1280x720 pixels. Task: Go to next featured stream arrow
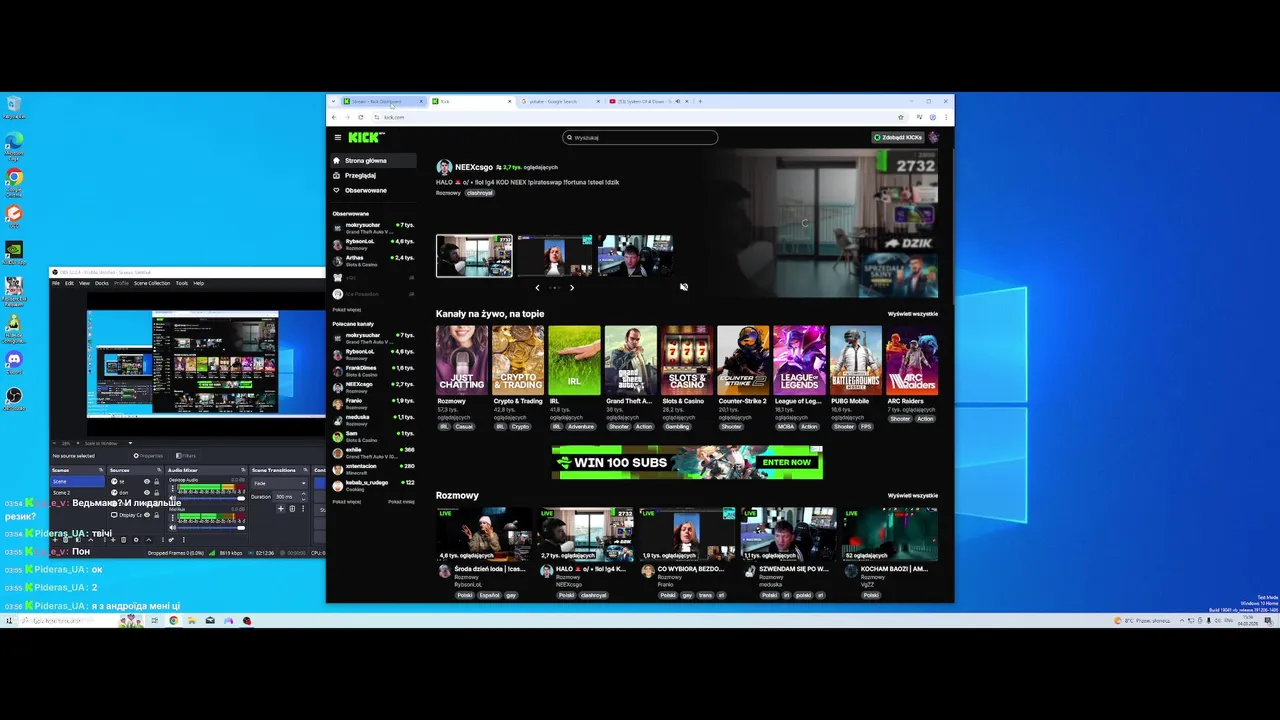(x=571, y=288)
